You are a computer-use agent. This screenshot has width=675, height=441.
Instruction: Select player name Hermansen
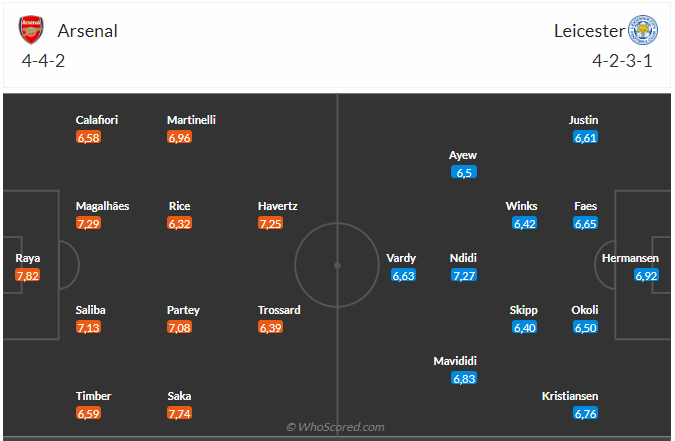(x=631, y=258)
